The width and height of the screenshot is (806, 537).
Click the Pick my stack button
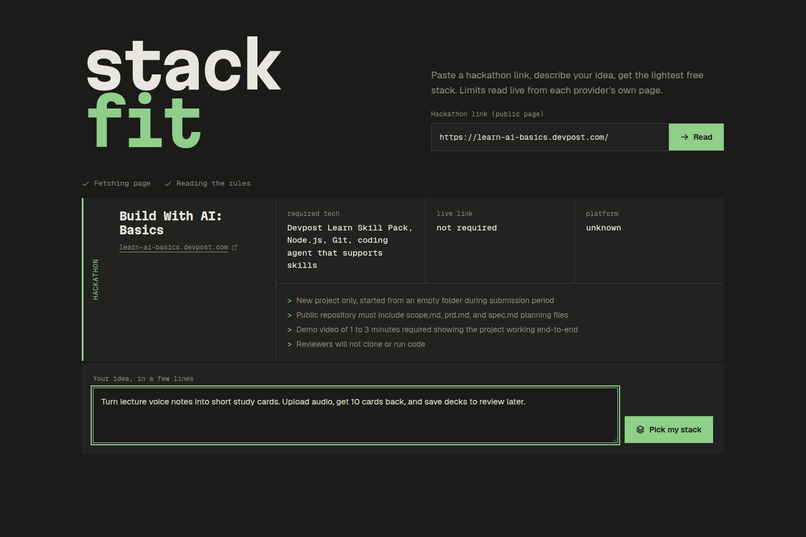coord(668,429)
